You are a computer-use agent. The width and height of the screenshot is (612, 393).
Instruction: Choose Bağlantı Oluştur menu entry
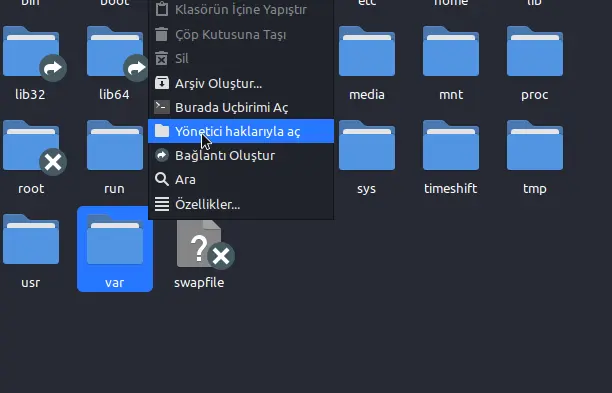click(x=241, y=155)
